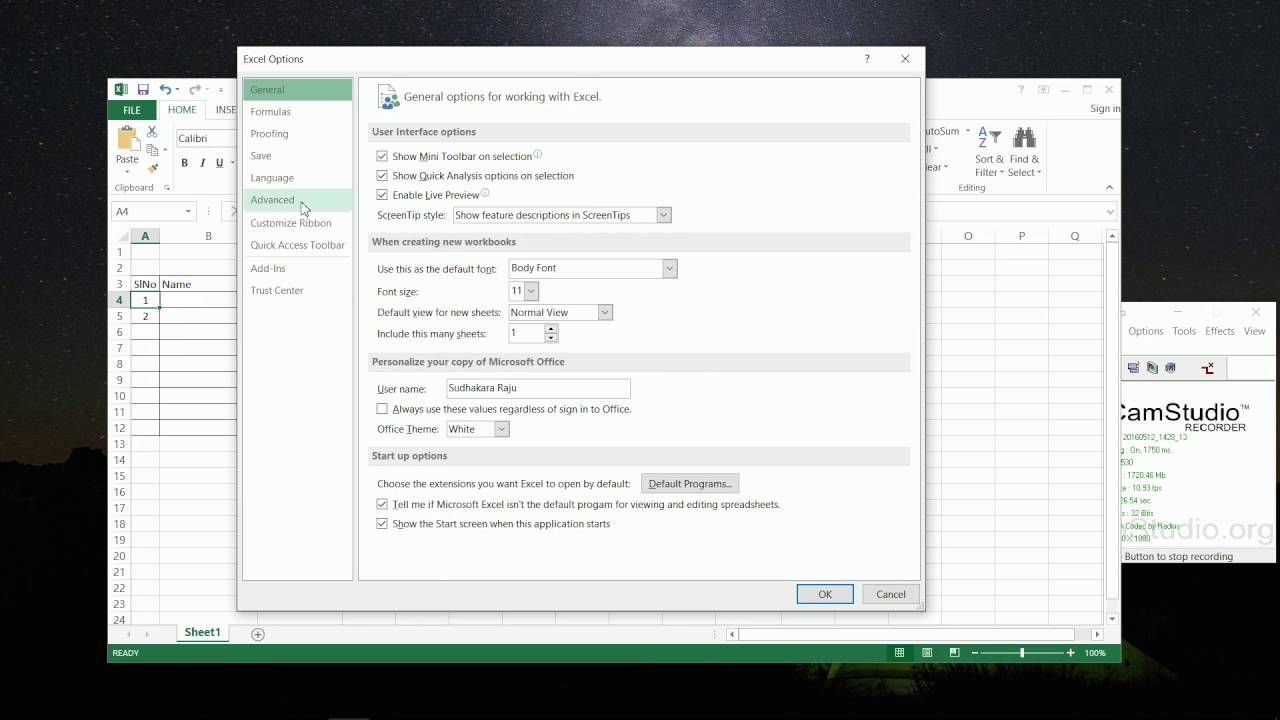
Task: Click the info icon beside Show Mini Toolbar
Action: coord(537,154)
